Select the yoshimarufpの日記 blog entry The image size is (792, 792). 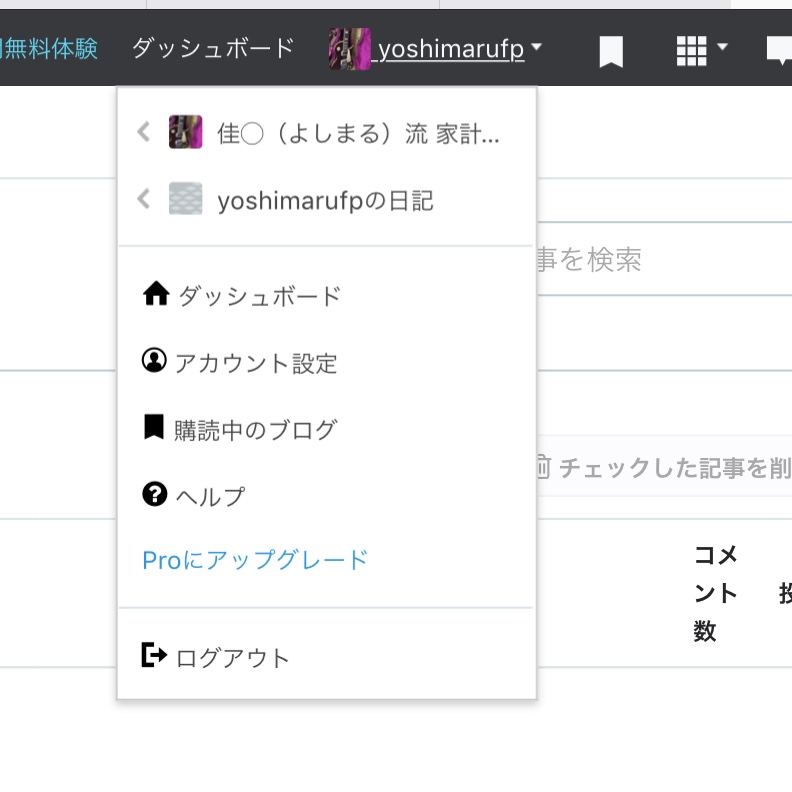pyautogui.click(x=326, y=199)
